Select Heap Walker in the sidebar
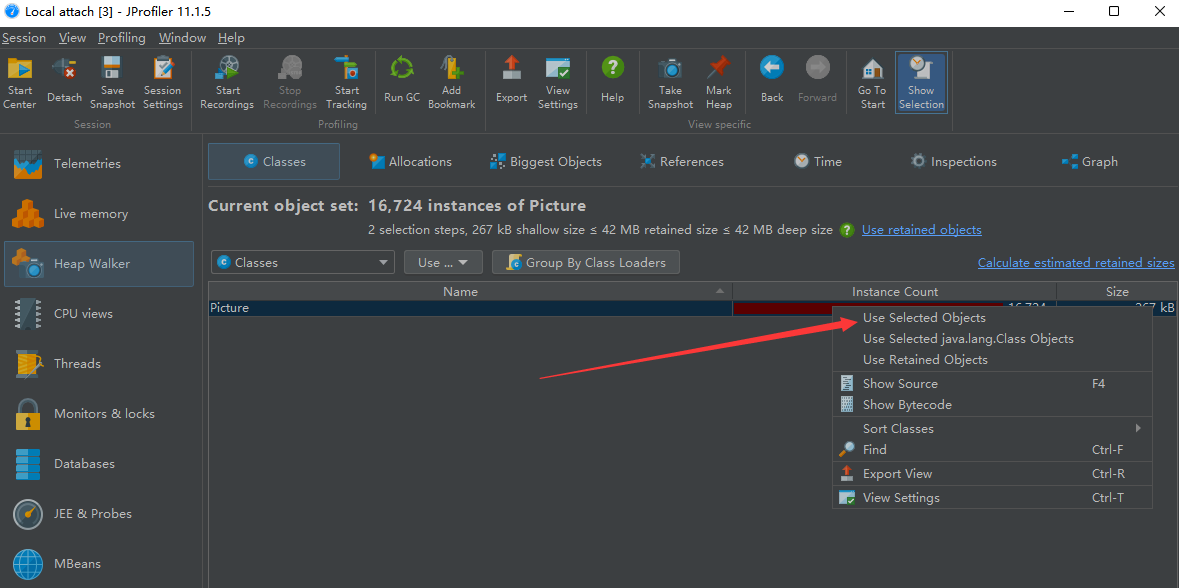 pyautogui.click(x=99, y=264)
